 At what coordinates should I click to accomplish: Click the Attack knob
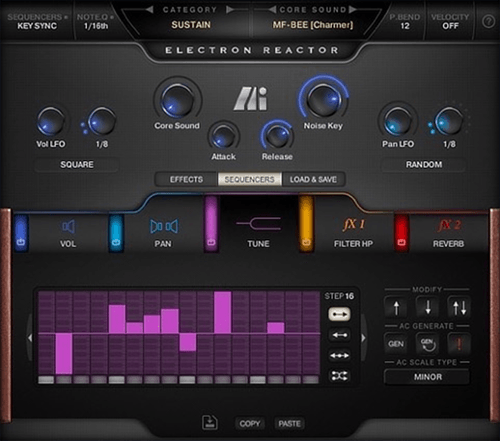click(x=224, y=137)
